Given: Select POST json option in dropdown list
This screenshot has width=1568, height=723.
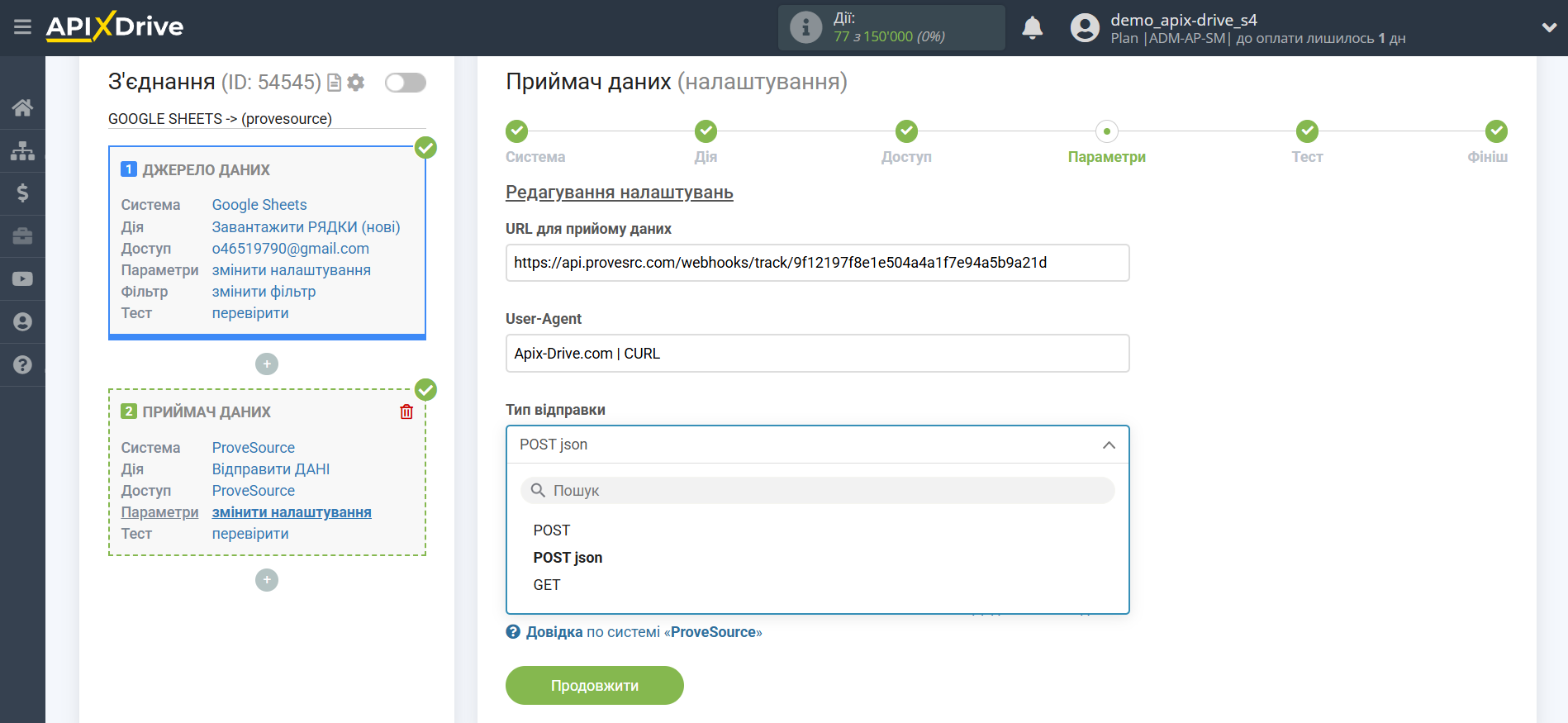Looking at the screenshot, I should [568, 558].
